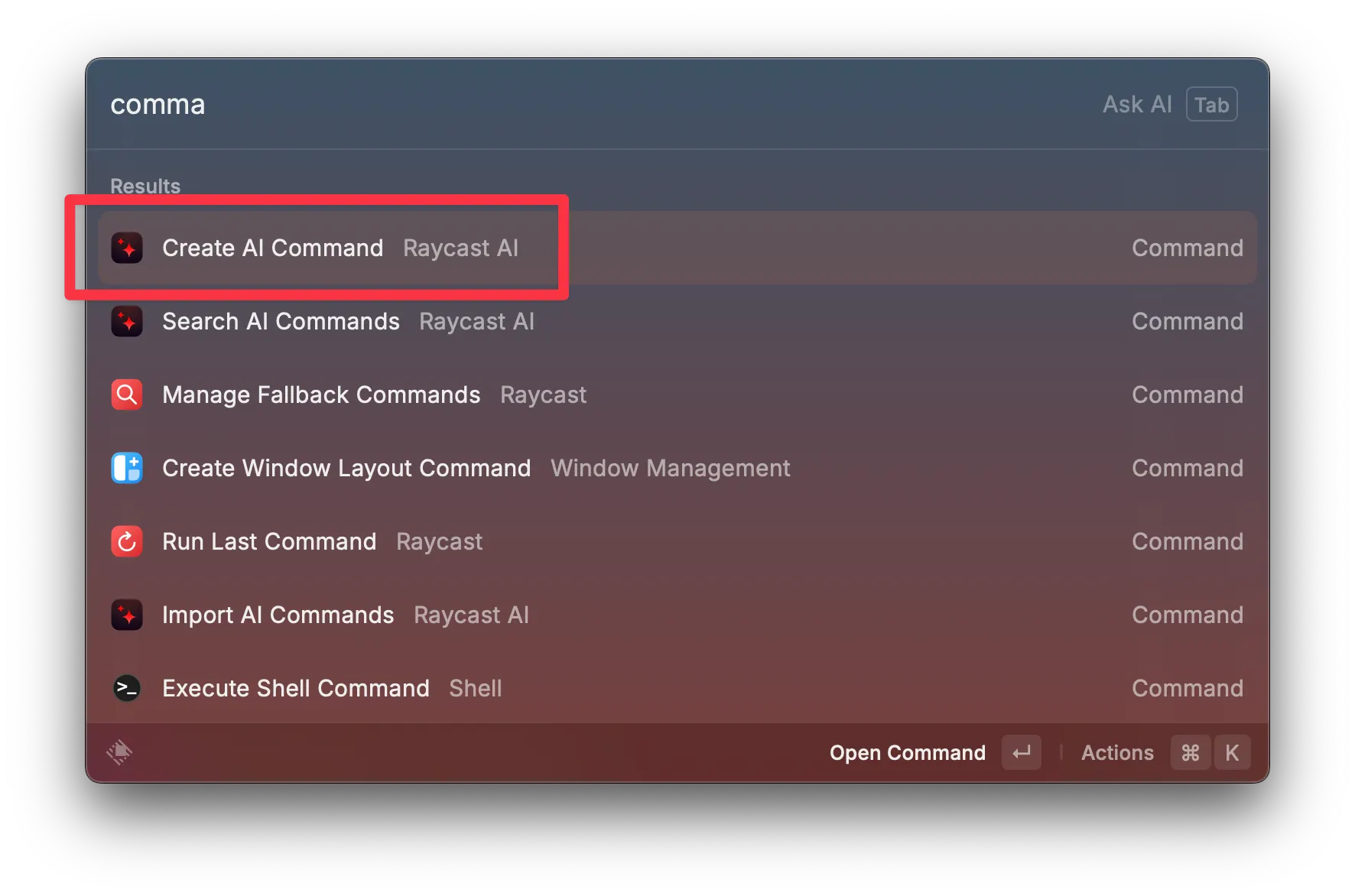Open Create Window Layout Command result
This screenshot has width=1355, height=896.
click(x=677, y=468)
